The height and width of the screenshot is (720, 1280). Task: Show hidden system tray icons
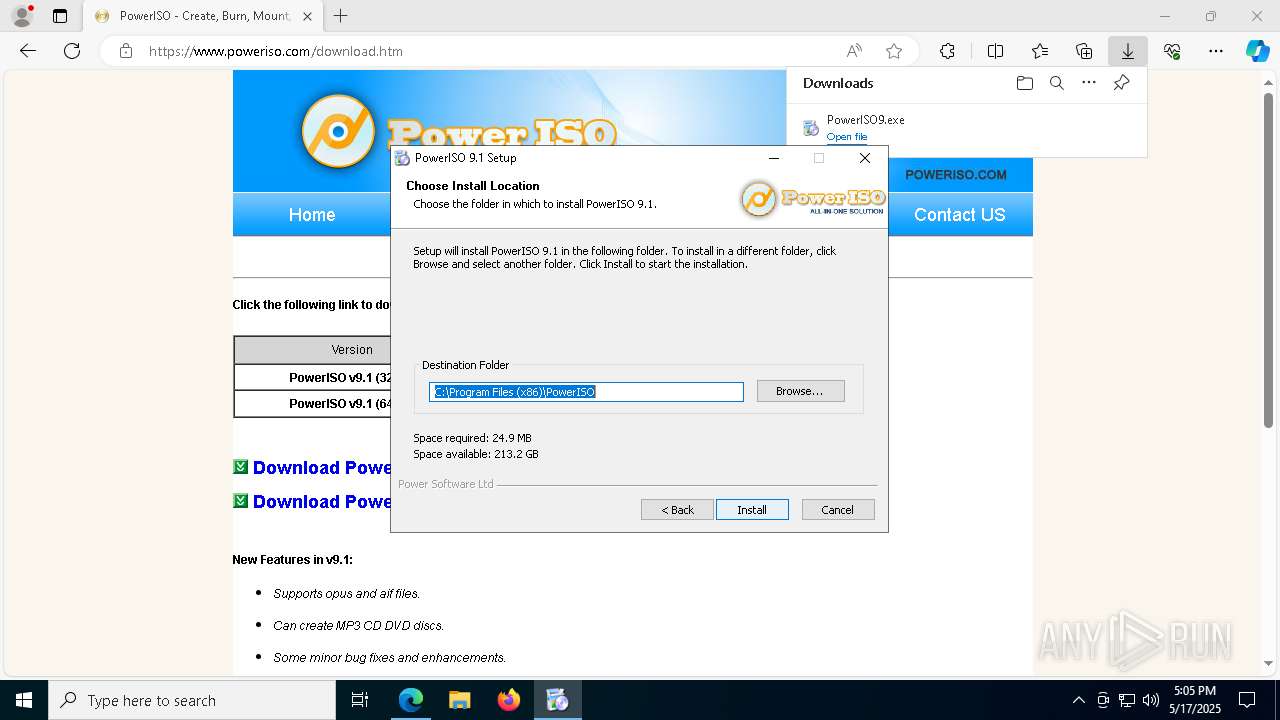coord(1078,700)
